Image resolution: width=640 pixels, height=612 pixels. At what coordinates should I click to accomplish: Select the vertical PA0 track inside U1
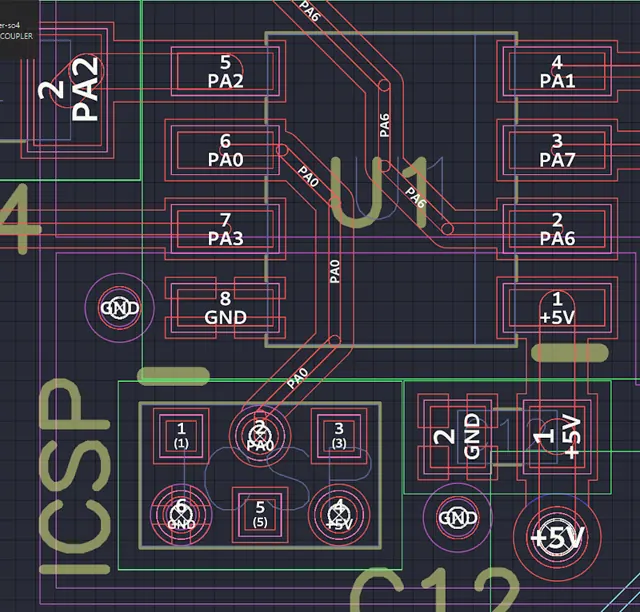335,272
